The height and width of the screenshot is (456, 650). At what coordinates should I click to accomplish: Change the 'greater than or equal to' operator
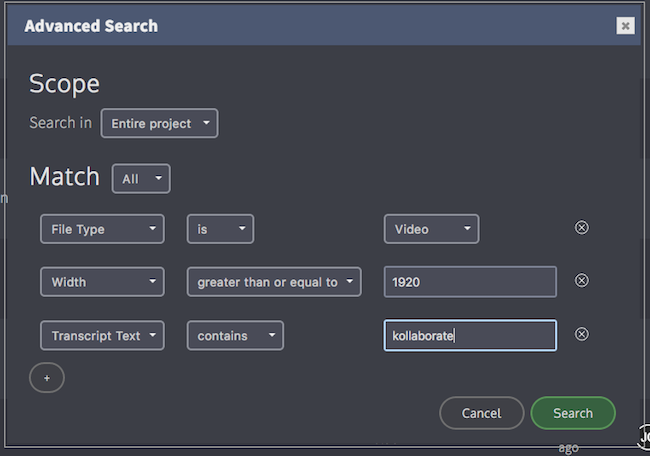pyautogui.click(x=274, y=282)
